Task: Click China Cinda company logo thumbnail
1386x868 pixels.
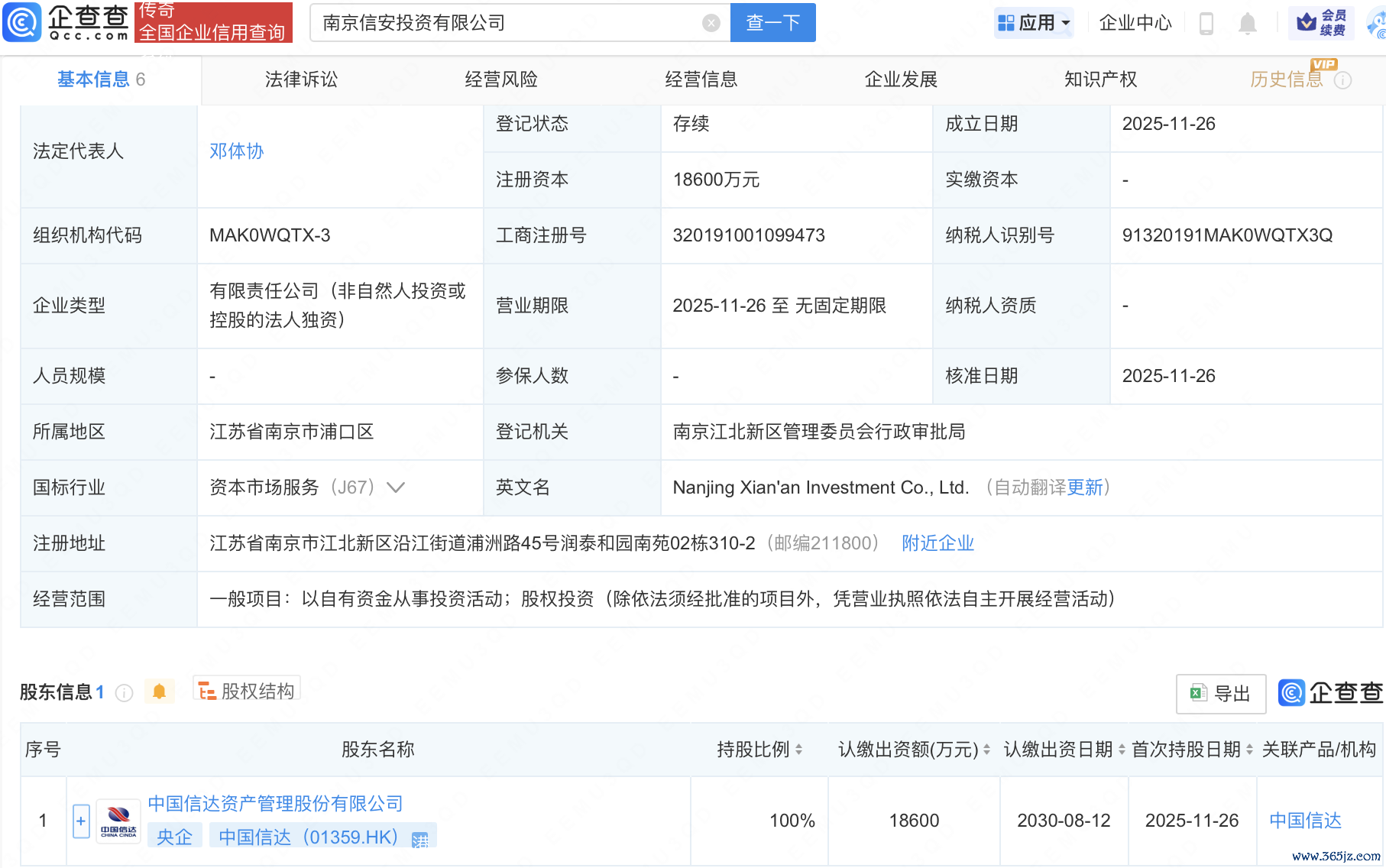Action: [118, 821]
